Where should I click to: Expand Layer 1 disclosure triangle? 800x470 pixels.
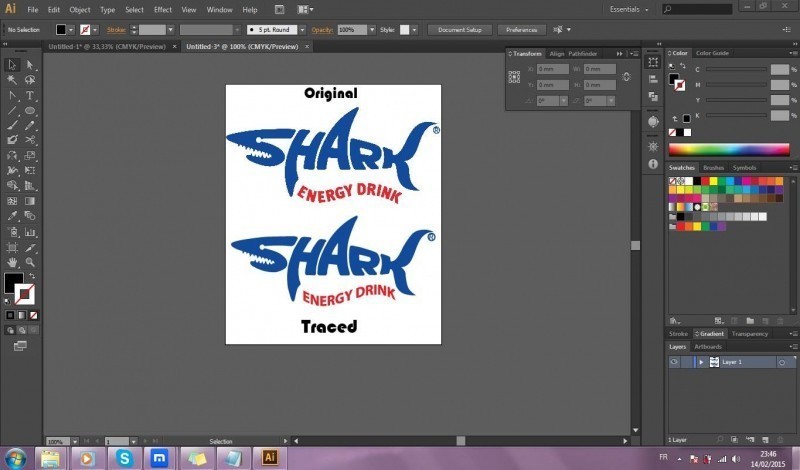click(x=701, y=362)
